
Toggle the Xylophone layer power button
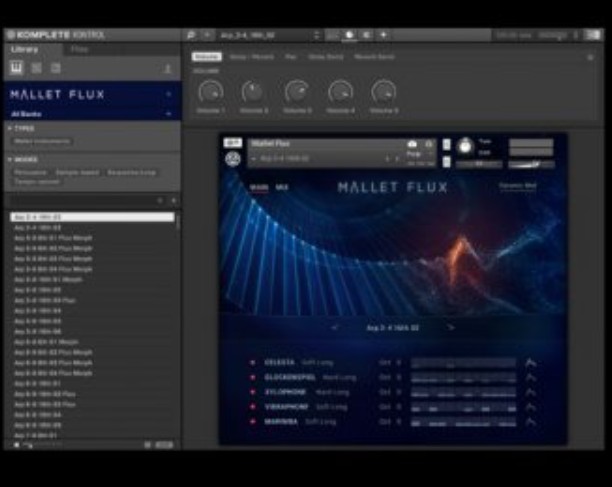253,392
